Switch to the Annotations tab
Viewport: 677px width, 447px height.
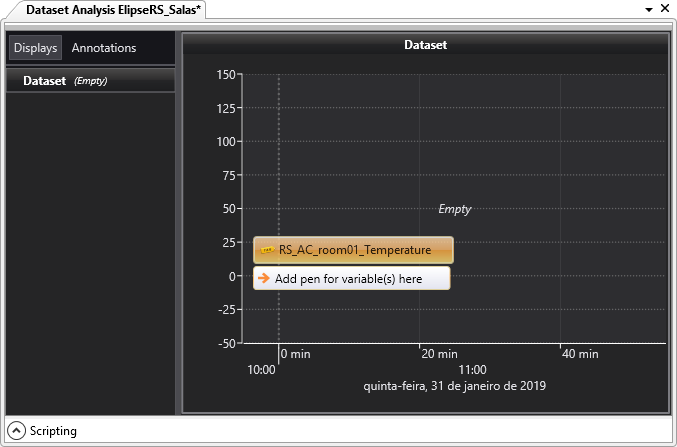tap(104, 48)
